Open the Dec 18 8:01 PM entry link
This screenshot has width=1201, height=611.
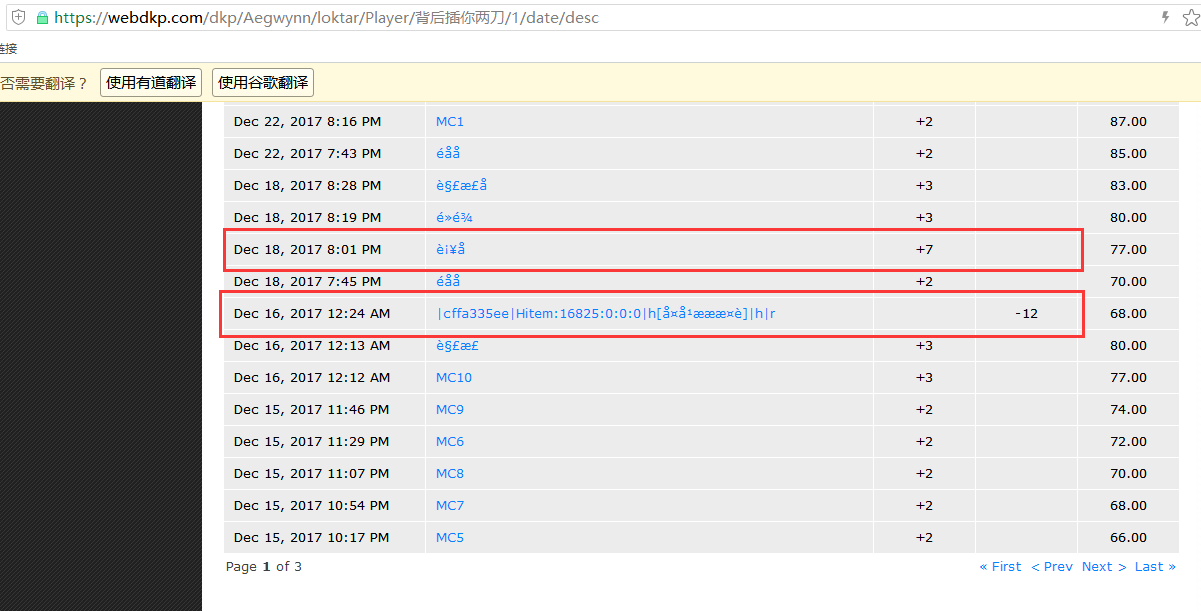pyautogui.click(x=450, y=250)
